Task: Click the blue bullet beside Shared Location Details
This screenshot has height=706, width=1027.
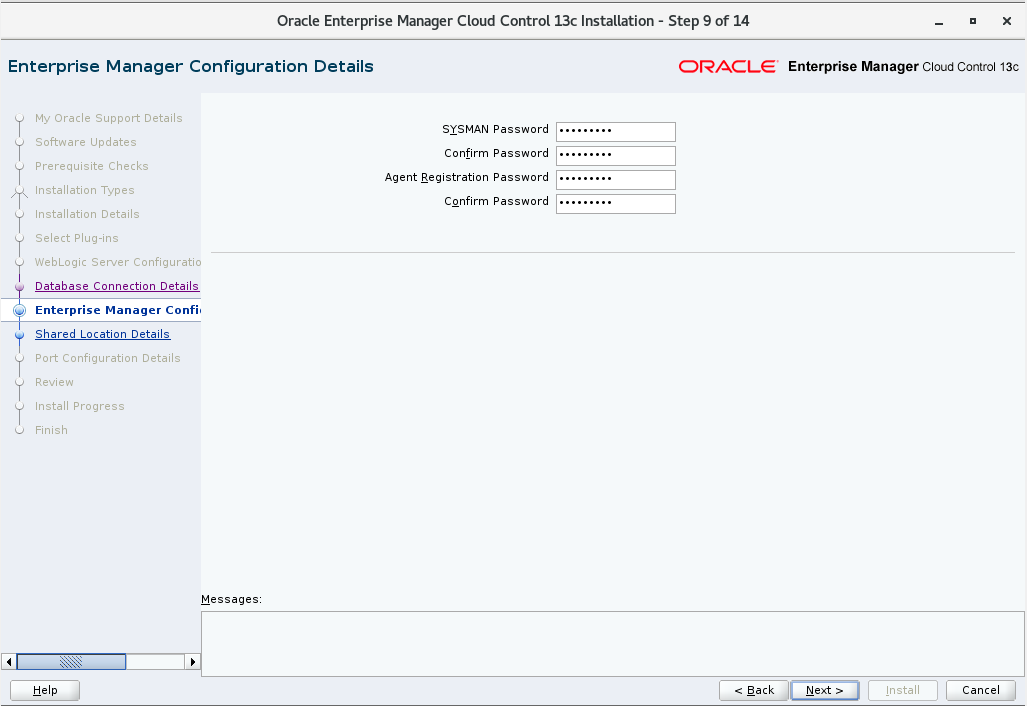Action: click(20, 335)
